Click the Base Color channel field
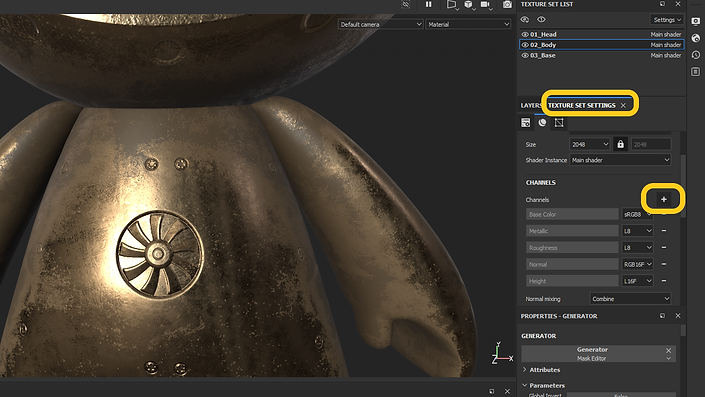 click(572, 214)
